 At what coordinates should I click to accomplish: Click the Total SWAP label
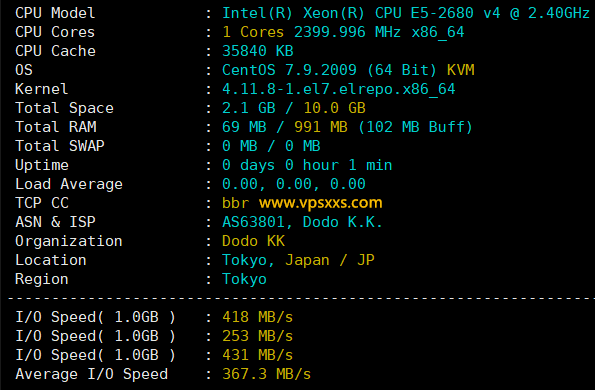(60, 146)
